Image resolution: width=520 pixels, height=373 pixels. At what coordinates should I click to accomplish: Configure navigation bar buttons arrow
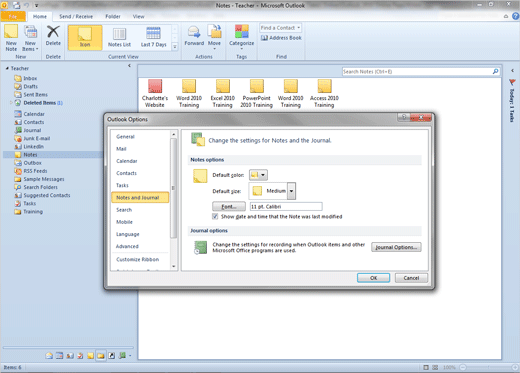(130, 356)
